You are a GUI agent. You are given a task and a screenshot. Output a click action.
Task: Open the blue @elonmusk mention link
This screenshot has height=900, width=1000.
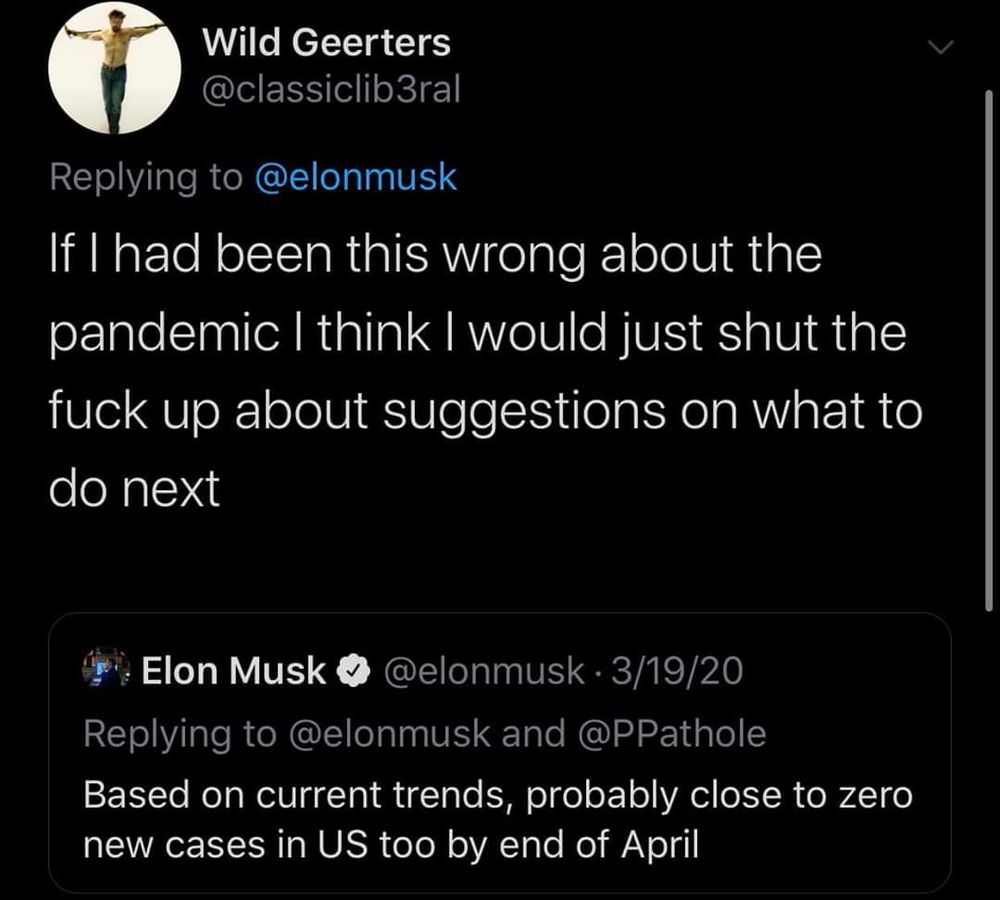pyautogui.click(x=356, y=177)
